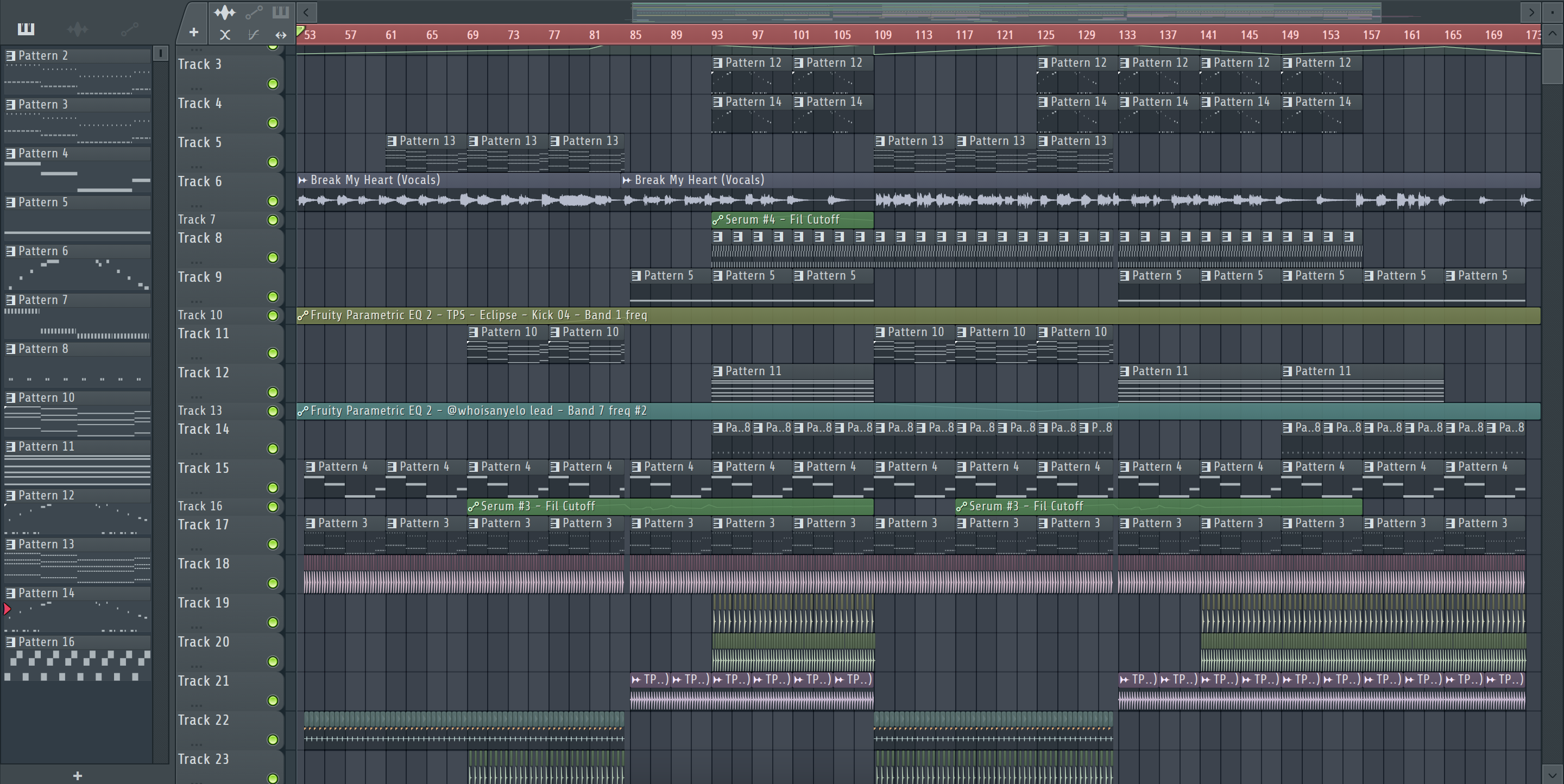Focus pattern clips using the playlist piano icon
The width and height of the screenshot is (1564, 784).
coord(281,11)
